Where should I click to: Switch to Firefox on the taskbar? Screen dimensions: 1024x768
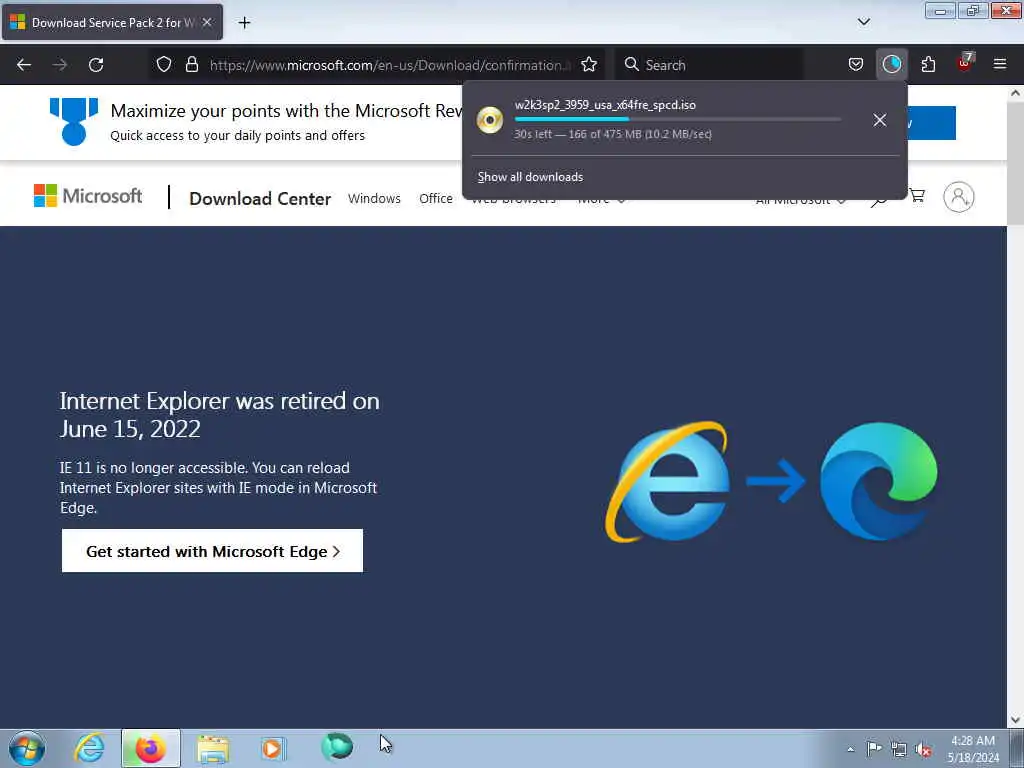click(150, 748)
